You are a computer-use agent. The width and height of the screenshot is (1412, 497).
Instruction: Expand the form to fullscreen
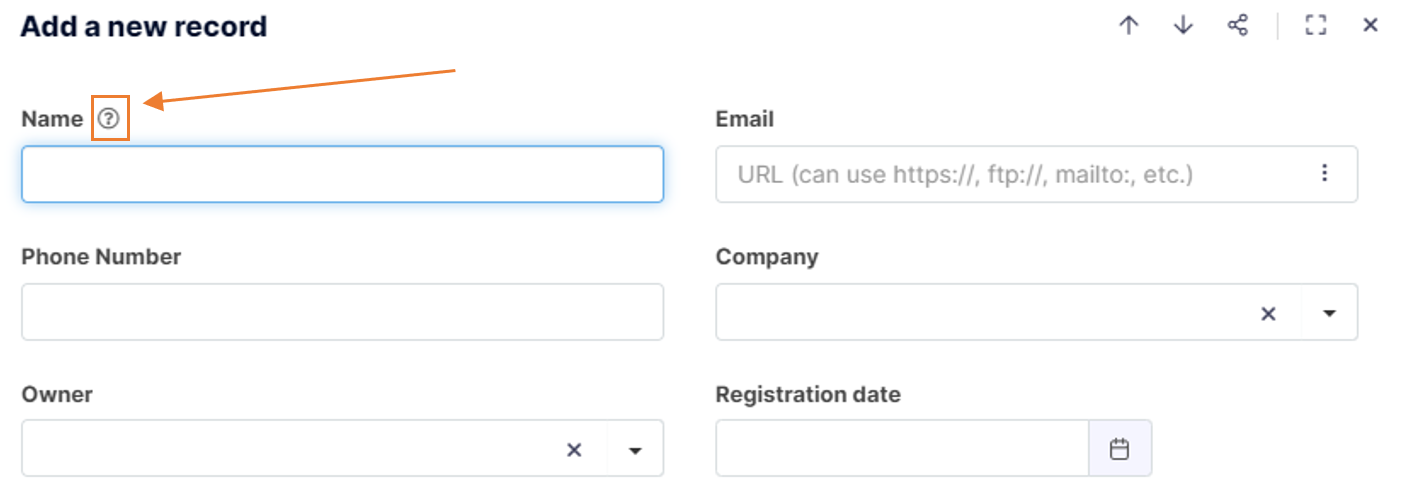coord(1316,26)
